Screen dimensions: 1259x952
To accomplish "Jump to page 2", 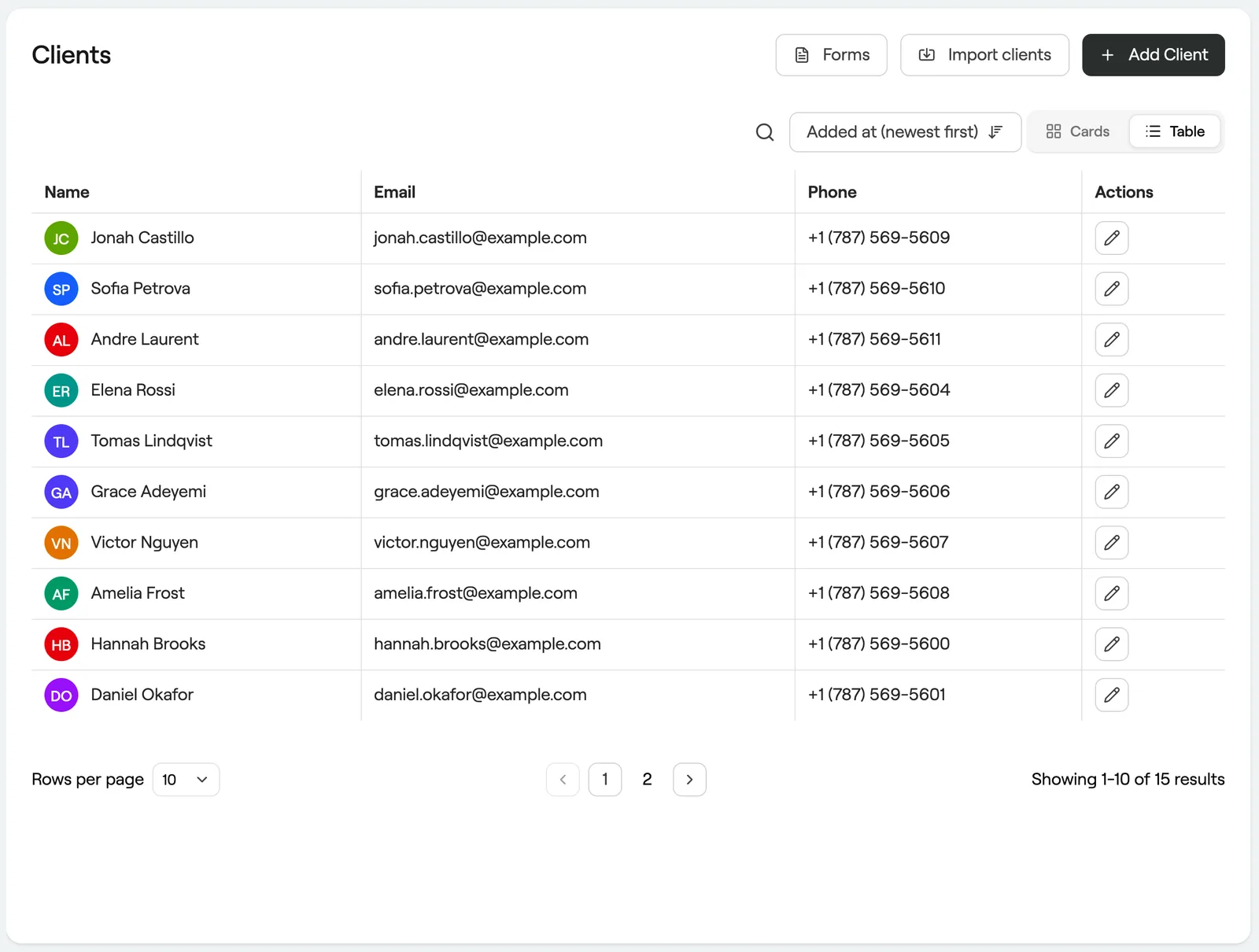I will tap(647, 780).
